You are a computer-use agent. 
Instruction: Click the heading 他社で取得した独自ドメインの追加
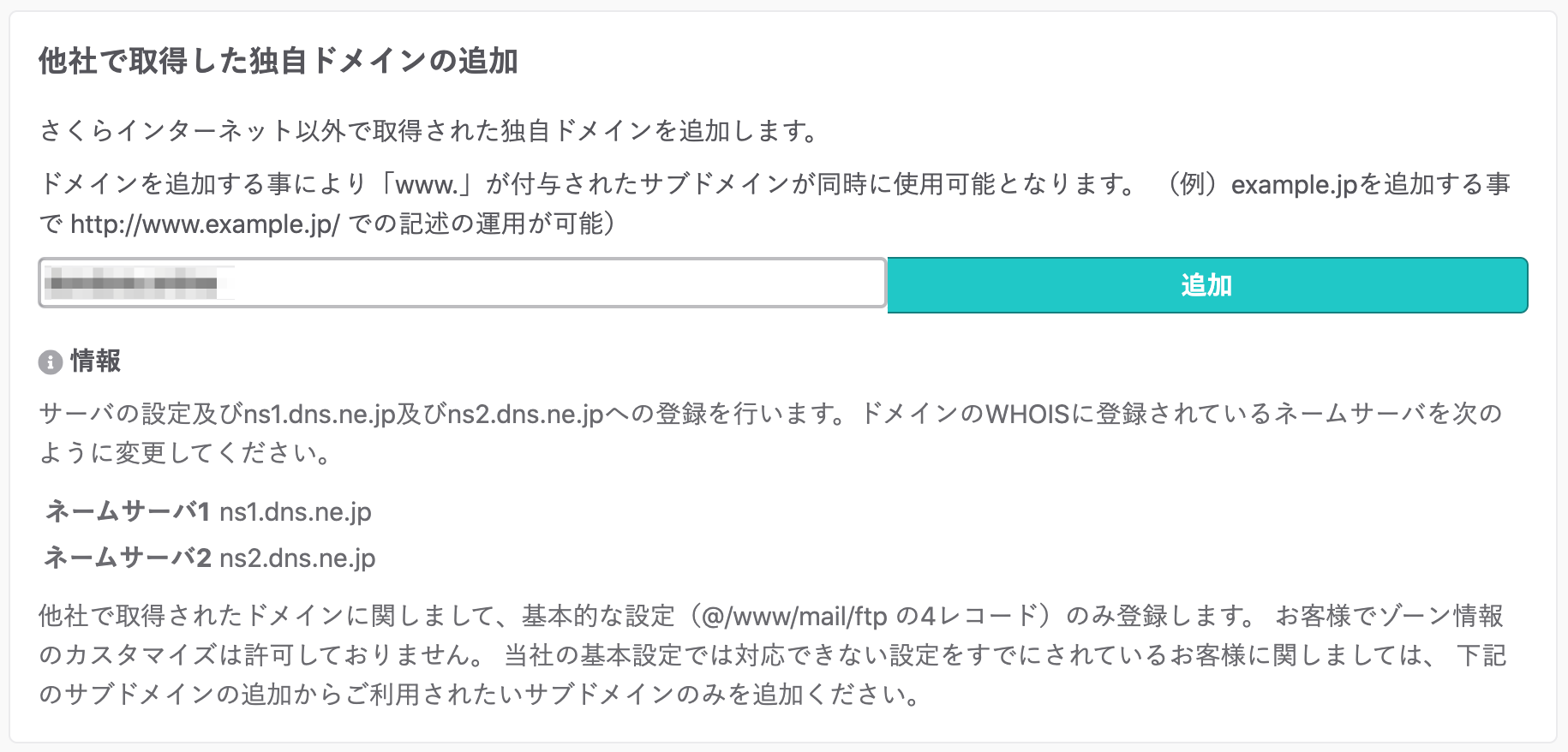pyautogui.click(x=277, y=58)
